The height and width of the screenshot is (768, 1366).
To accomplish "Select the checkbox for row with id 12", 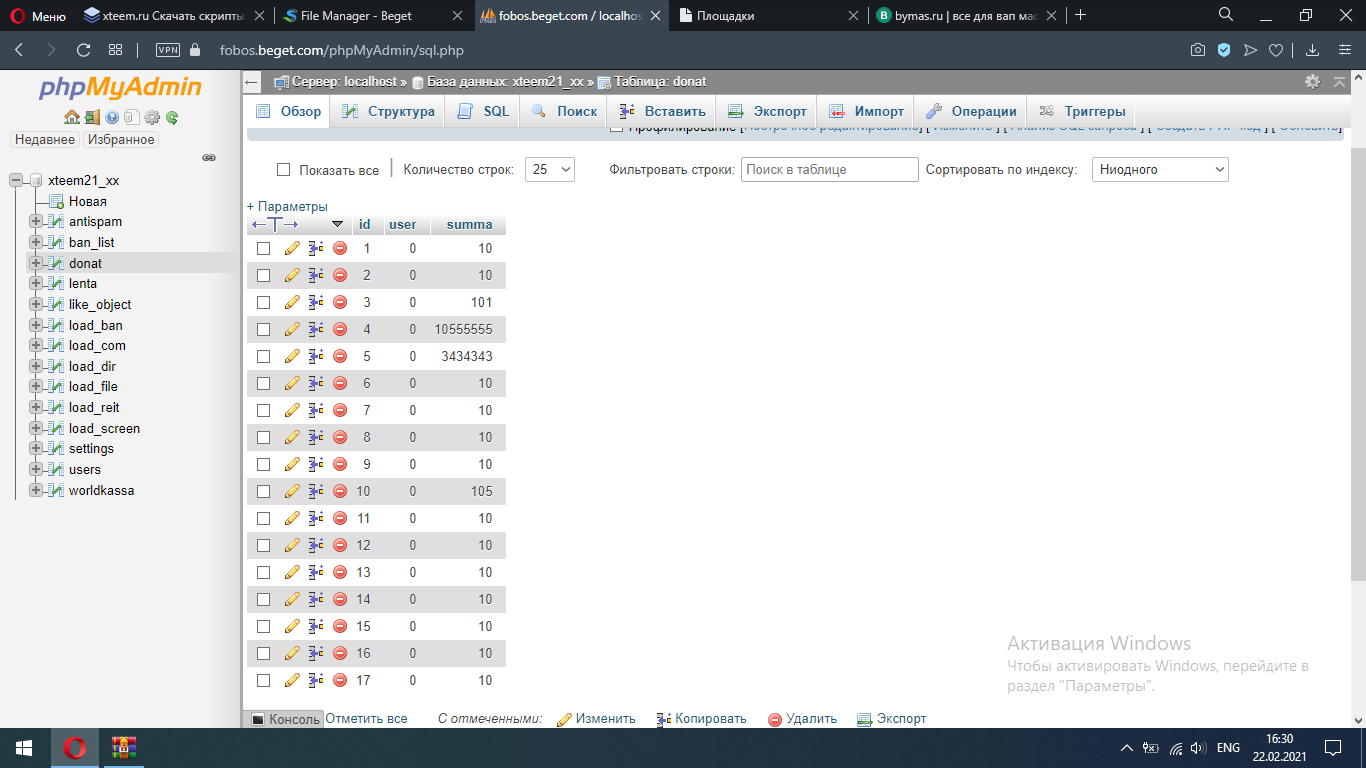I will pyautogui.click(x=264, y=545).
